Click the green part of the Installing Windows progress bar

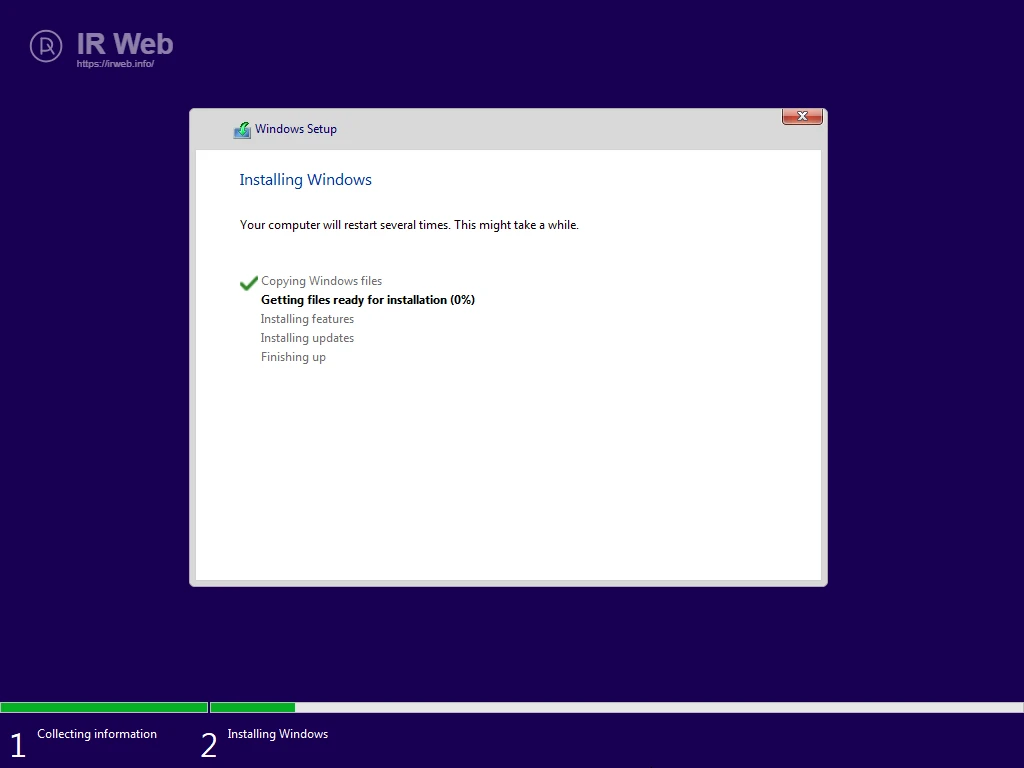[x=252, y=707]
